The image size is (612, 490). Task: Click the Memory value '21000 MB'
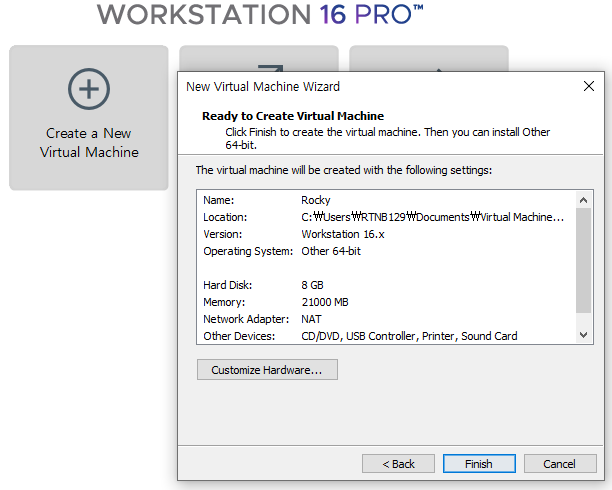[325, 302]
